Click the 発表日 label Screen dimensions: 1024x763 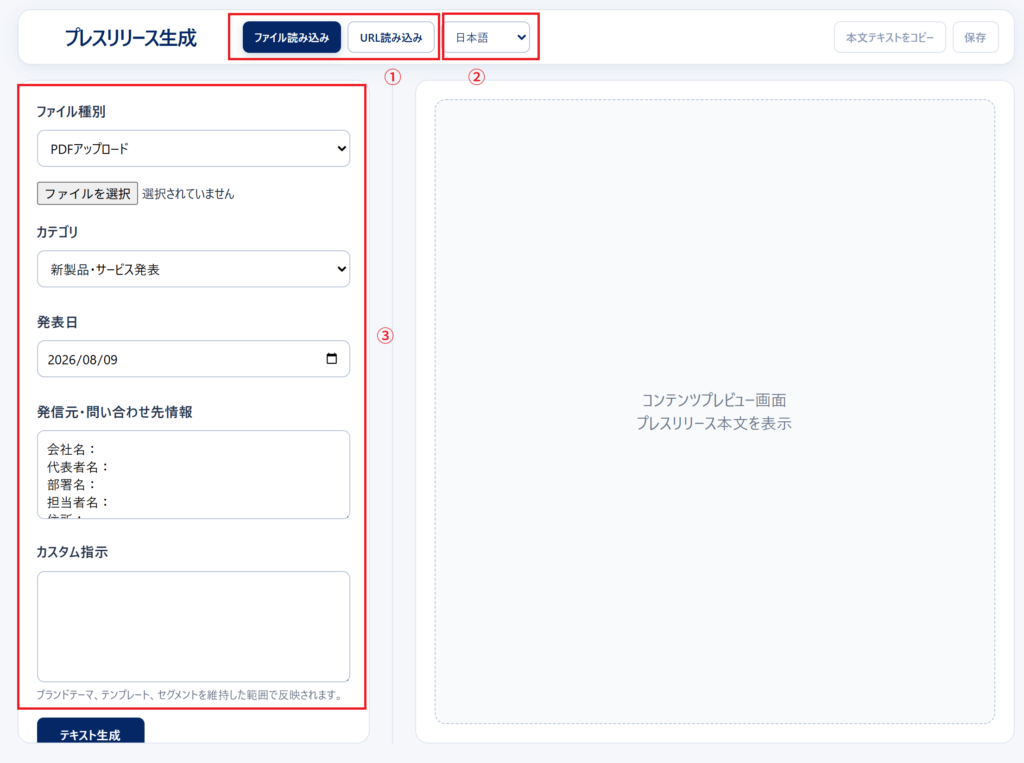57,322
